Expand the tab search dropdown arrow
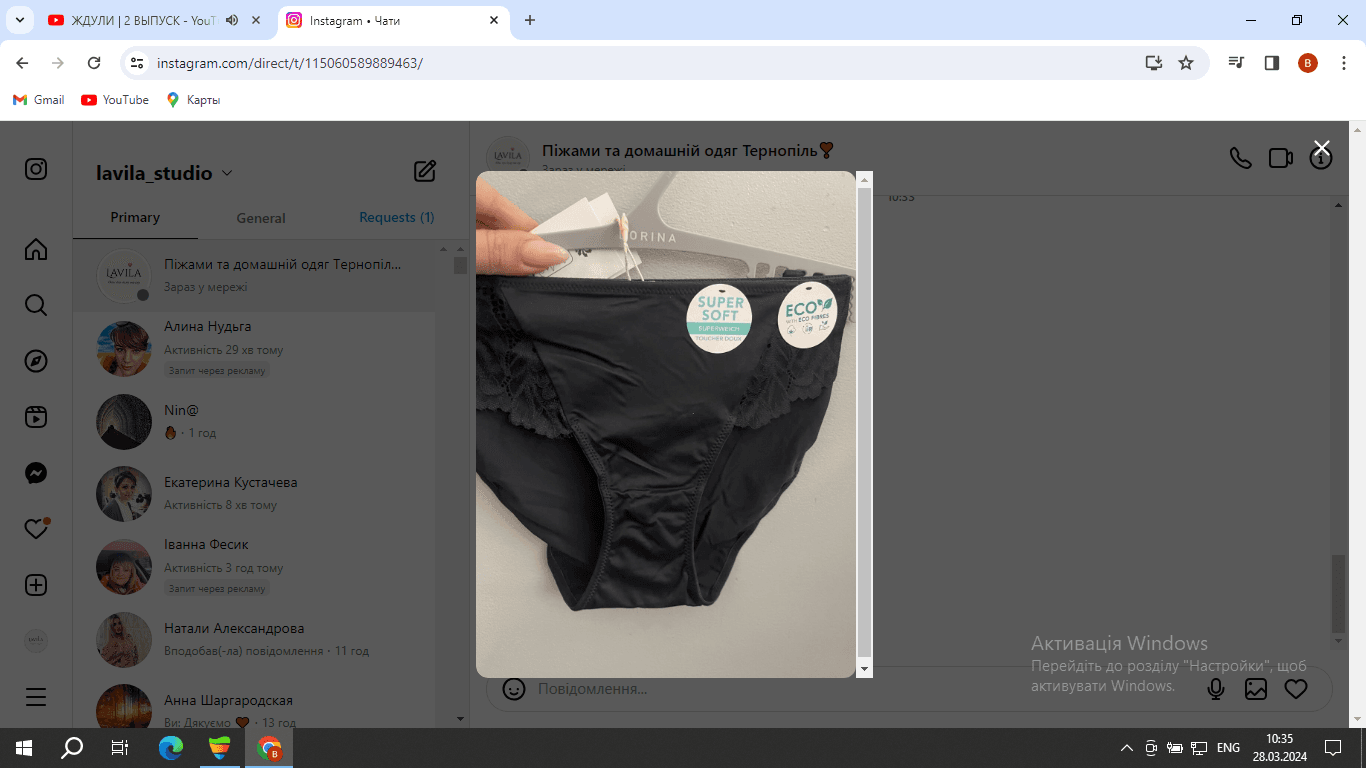The image size is (1366, 768). point(19,20)
